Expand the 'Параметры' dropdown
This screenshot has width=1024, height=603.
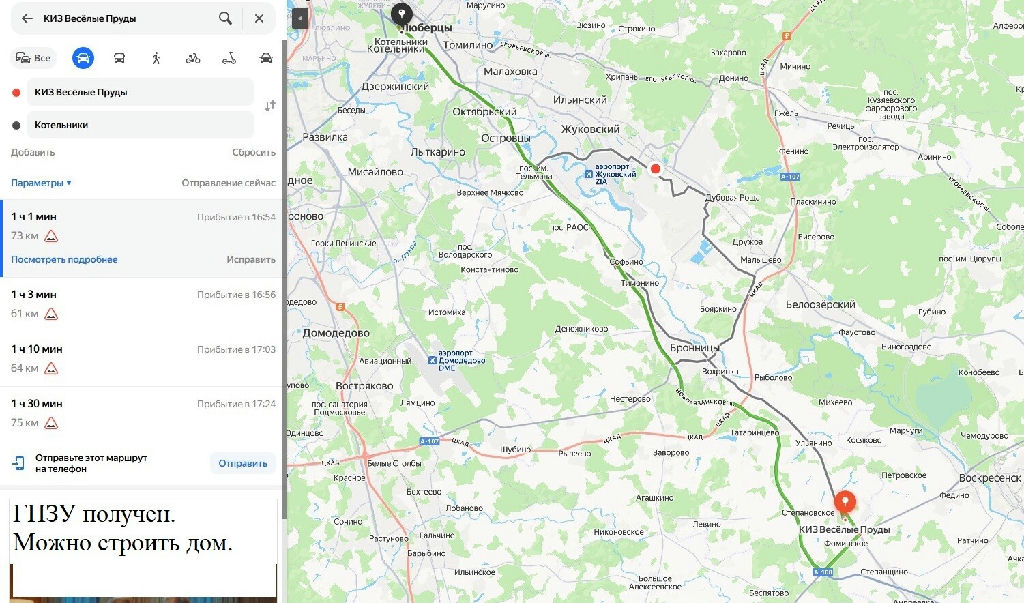pos(41,183)
